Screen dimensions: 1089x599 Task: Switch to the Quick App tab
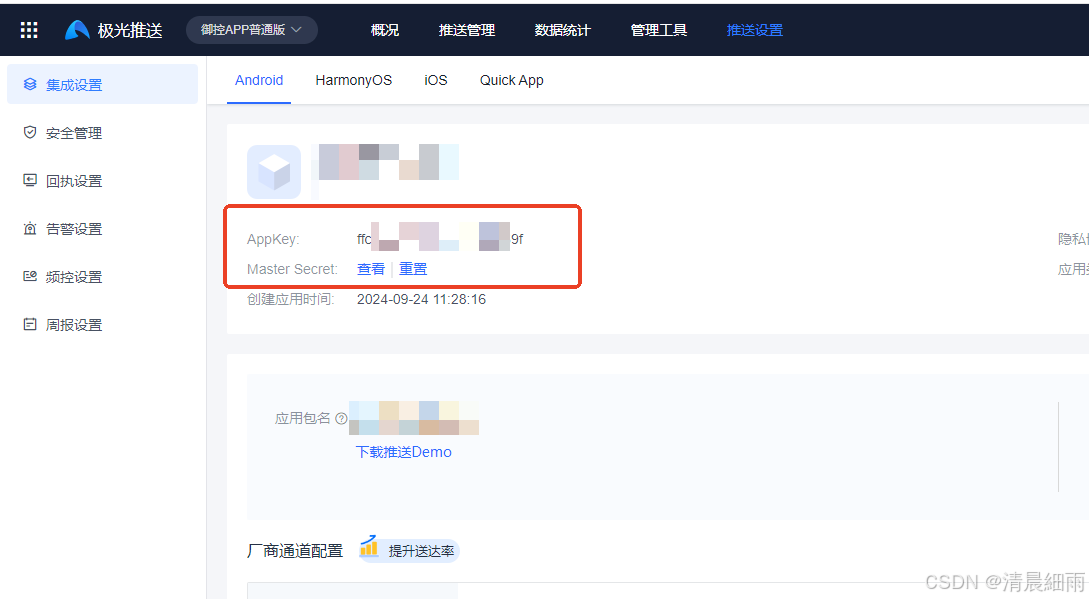pyautogui.click(x=512, y=81)
